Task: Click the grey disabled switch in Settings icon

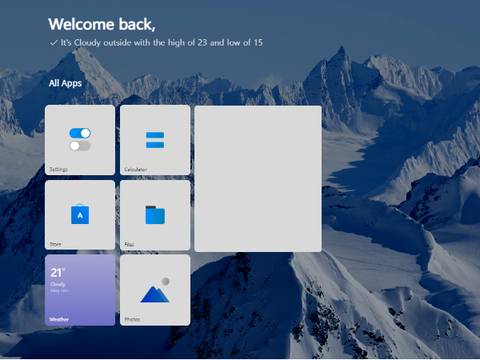Action: click(x=80, y=146)
